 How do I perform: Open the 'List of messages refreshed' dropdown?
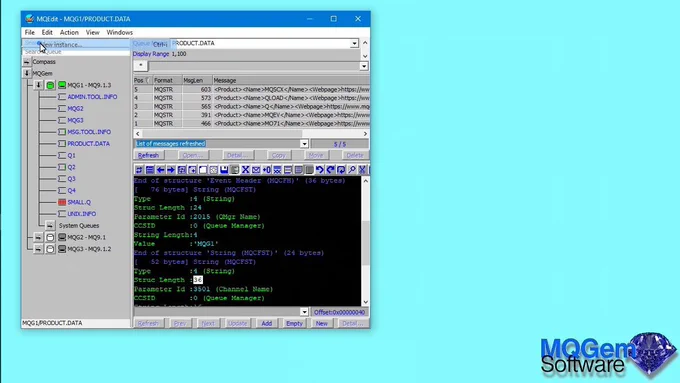[x=304, y=144]
